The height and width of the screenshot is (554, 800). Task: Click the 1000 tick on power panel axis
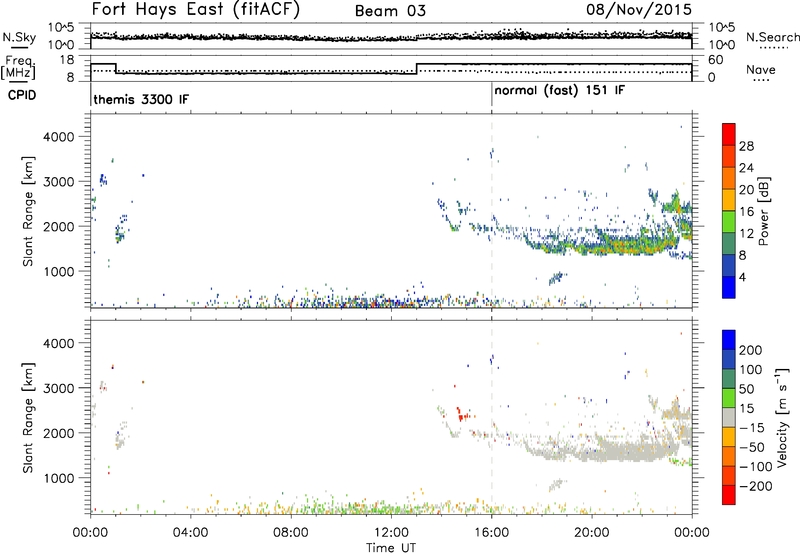point(59,271)
